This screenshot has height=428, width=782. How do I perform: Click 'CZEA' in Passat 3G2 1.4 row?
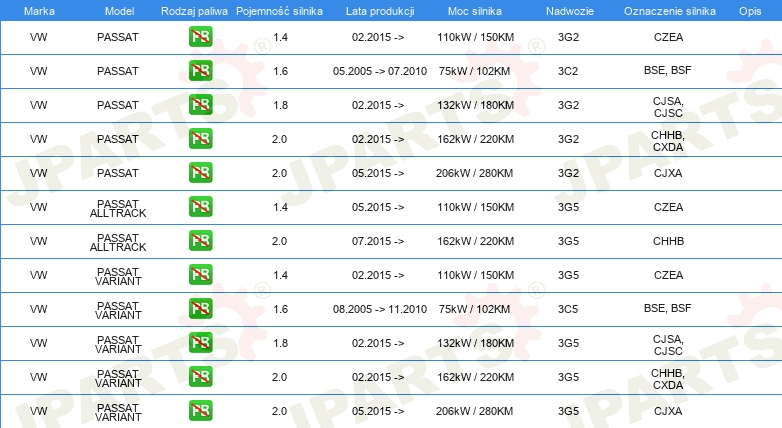click(668, 37)
